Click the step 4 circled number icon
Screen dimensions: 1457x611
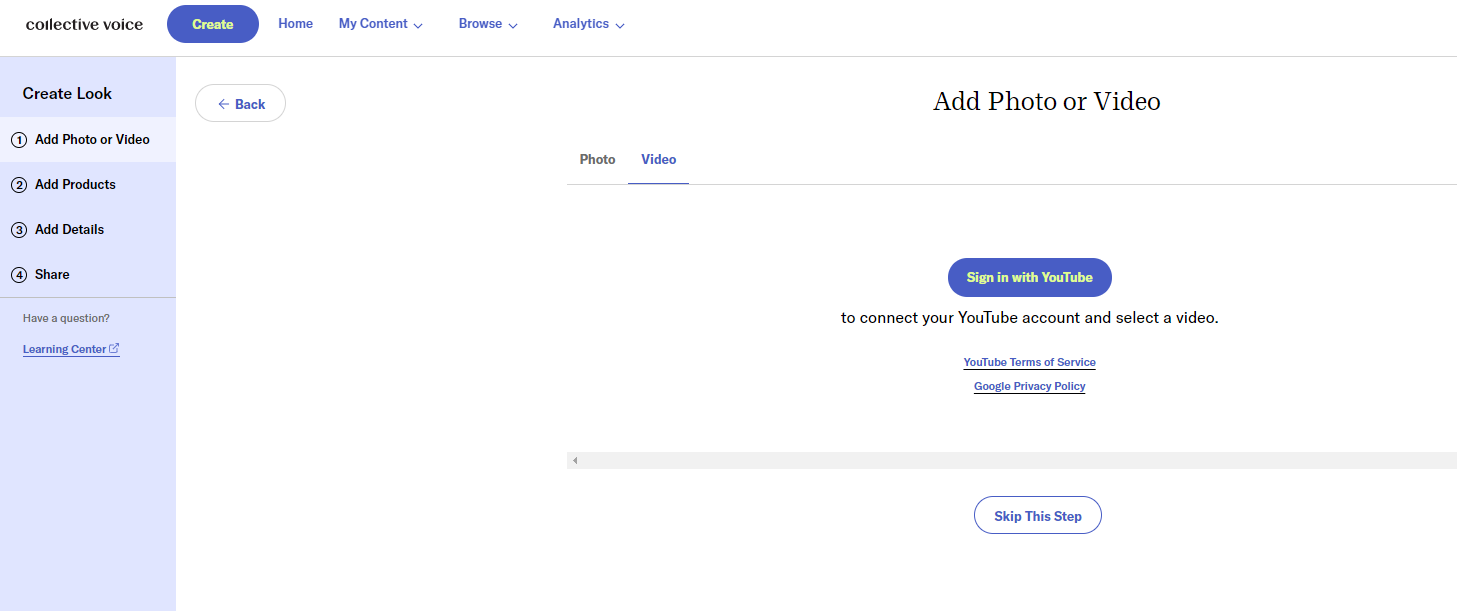[19, 275]
